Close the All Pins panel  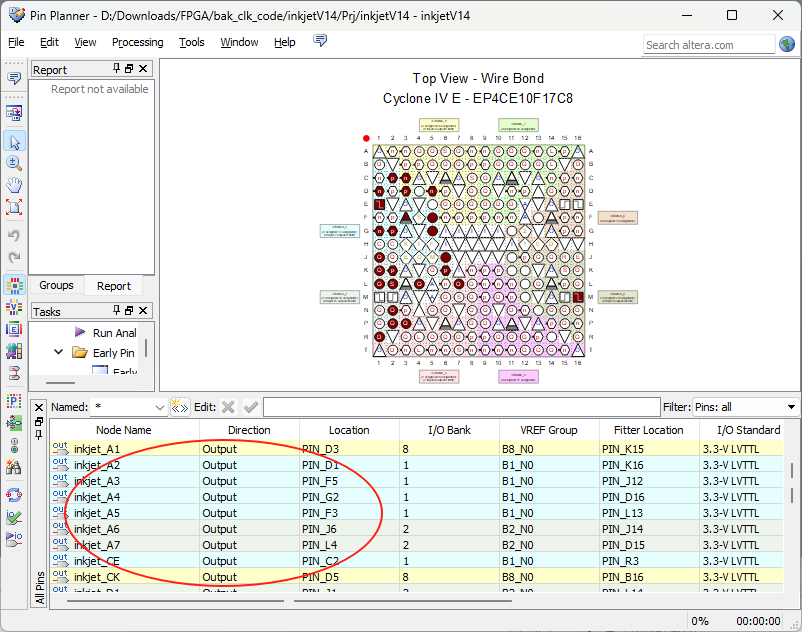(39, 408)
